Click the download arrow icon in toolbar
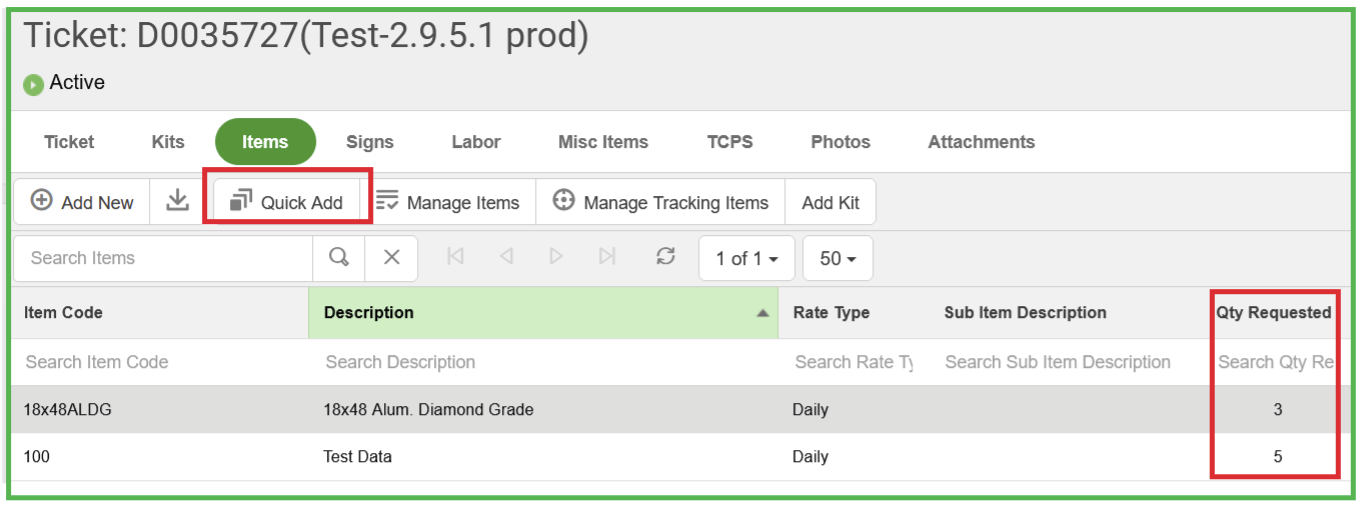Viewport: 1360px width, 505px height. click(x=177, y=201)
